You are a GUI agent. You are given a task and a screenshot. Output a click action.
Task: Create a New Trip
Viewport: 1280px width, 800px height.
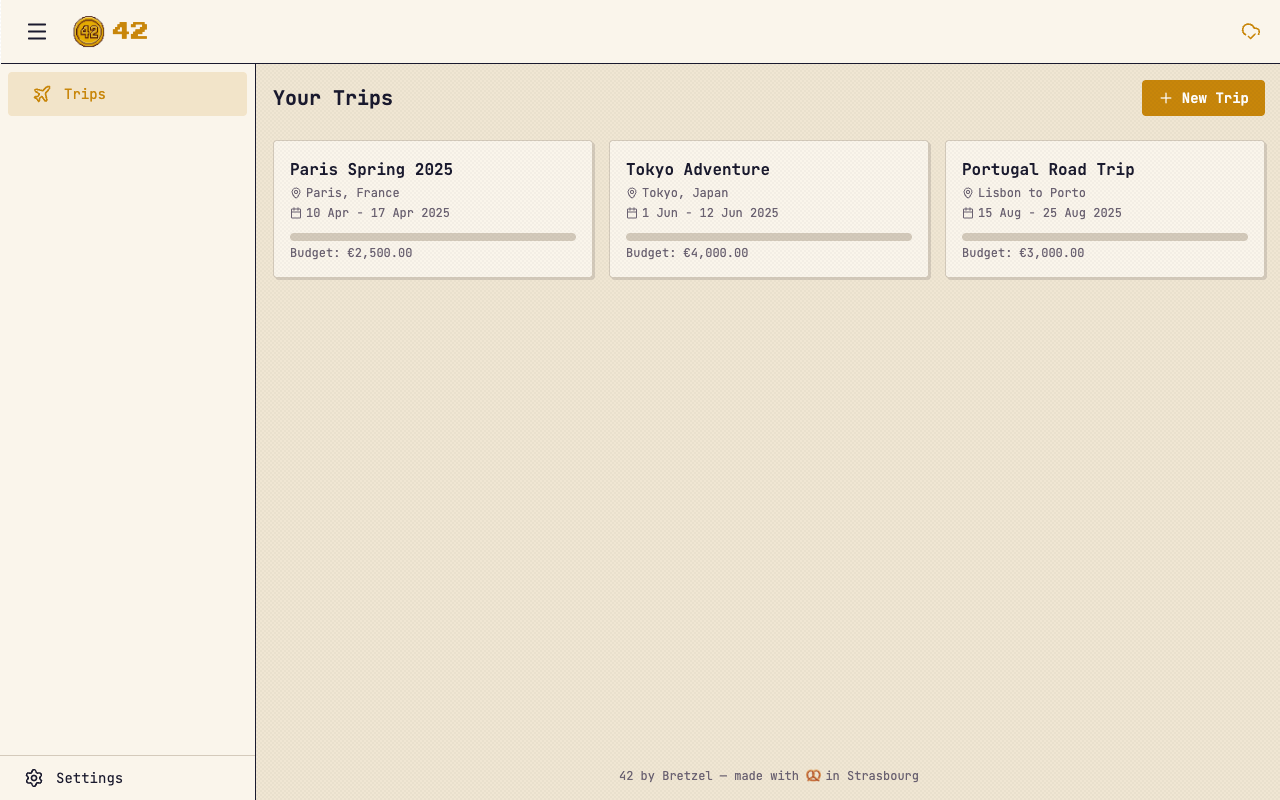[1203, 97]
